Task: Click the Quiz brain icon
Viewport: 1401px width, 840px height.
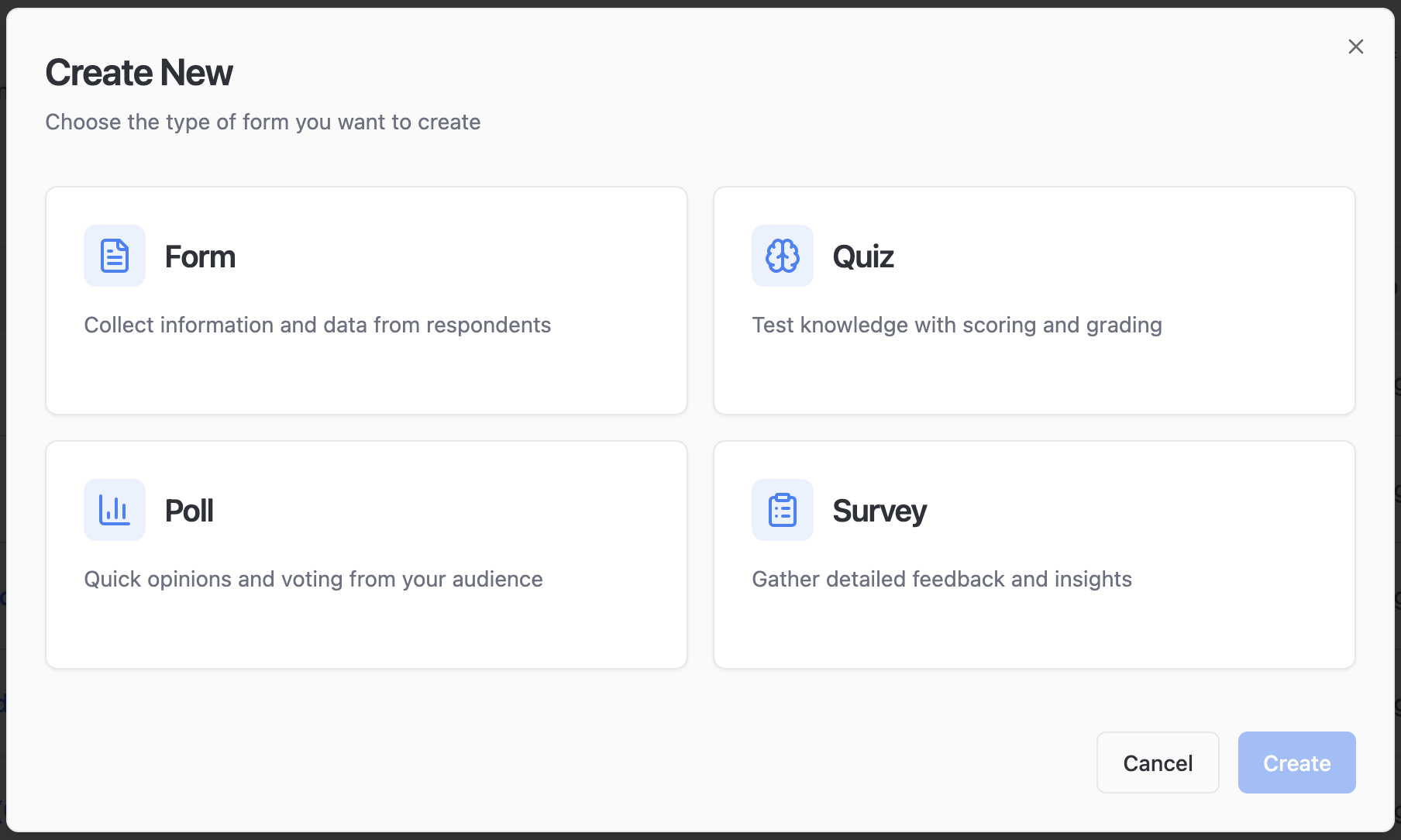Action: click(x=782, y=256)
